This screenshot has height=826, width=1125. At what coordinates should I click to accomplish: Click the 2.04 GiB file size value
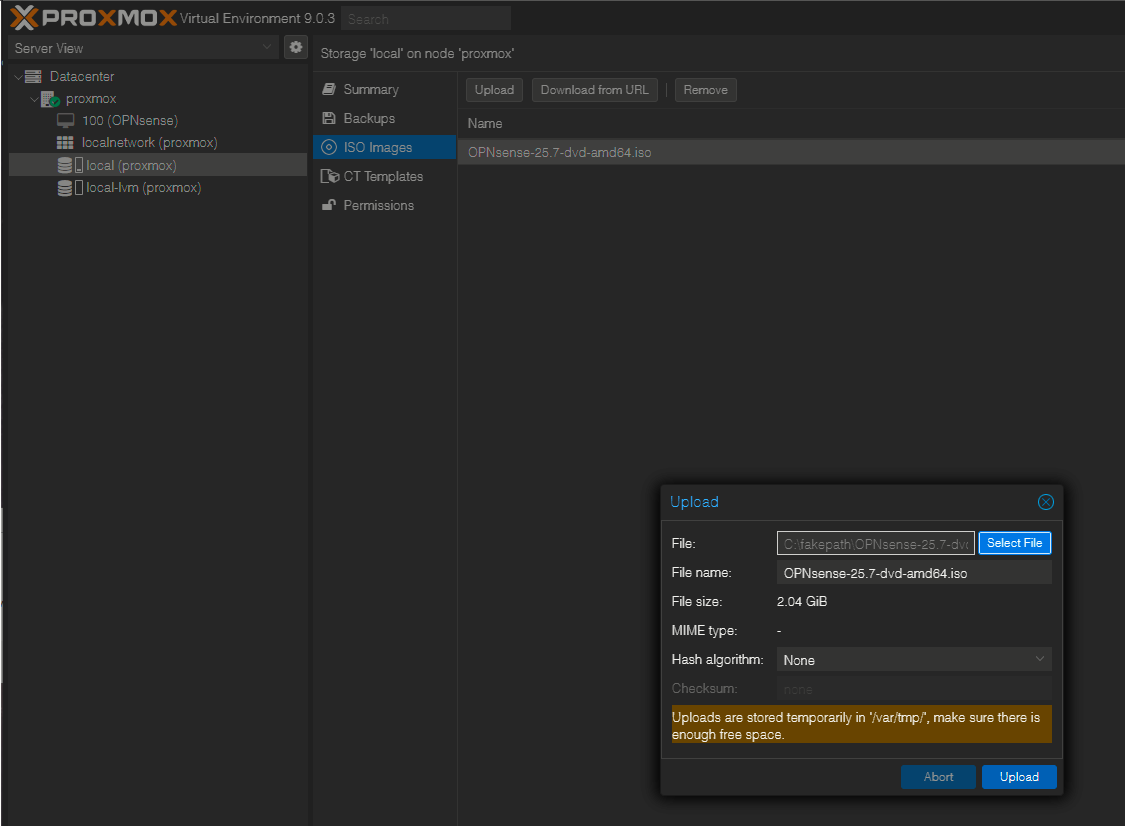point(801,601)
